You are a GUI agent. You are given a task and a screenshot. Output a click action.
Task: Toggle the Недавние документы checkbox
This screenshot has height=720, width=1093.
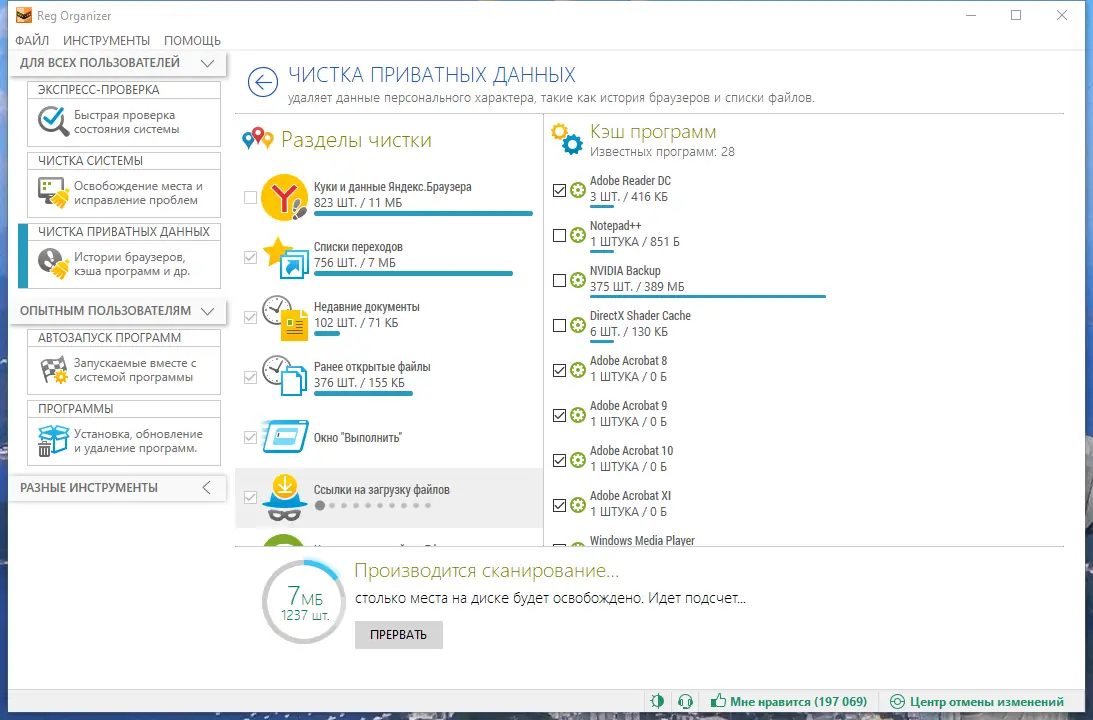point(250,318)
